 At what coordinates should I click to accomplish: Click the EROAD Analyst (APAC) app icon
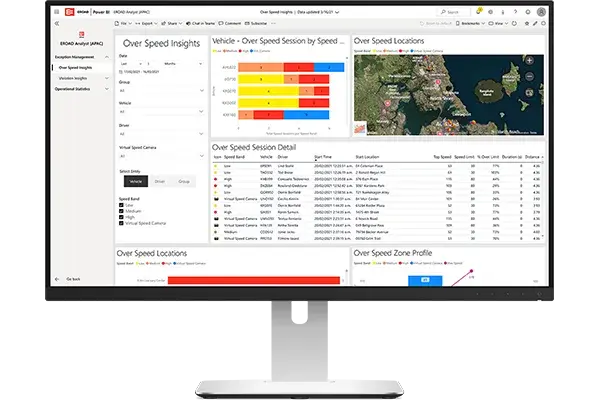(82, 34)
